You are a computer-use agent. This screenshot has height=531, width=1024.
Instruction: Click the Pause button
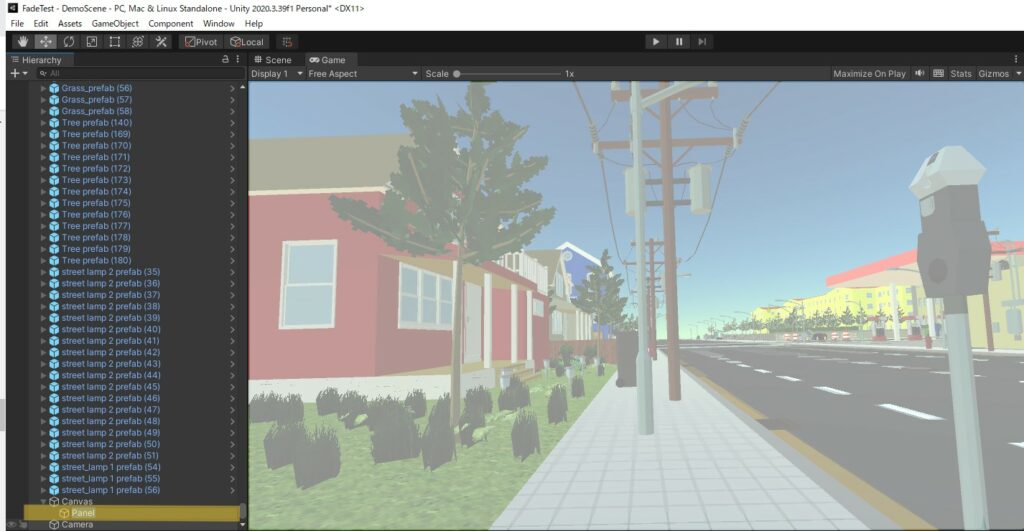pyautogui.click(x=679, y=42)
